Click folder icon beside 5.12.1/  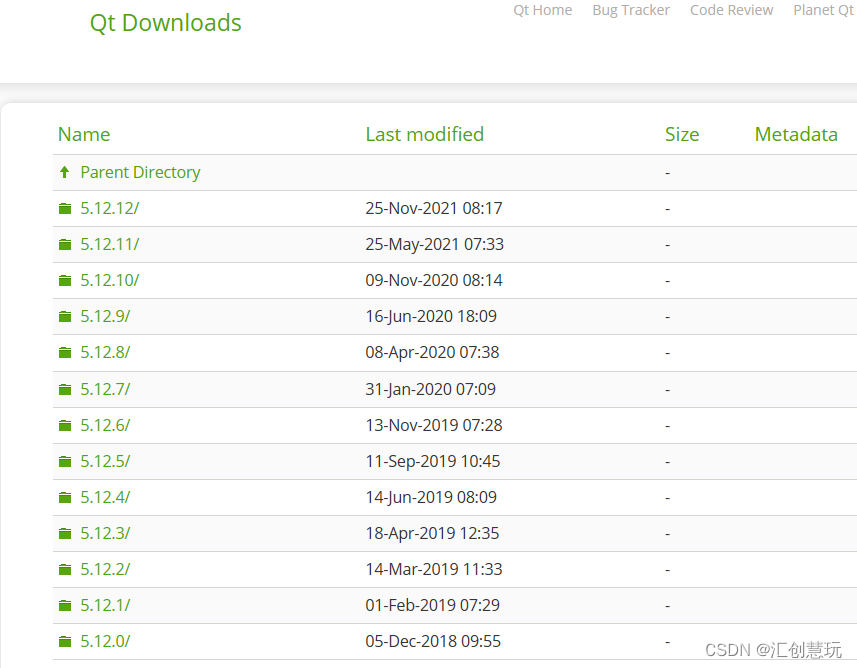(65, 606)
